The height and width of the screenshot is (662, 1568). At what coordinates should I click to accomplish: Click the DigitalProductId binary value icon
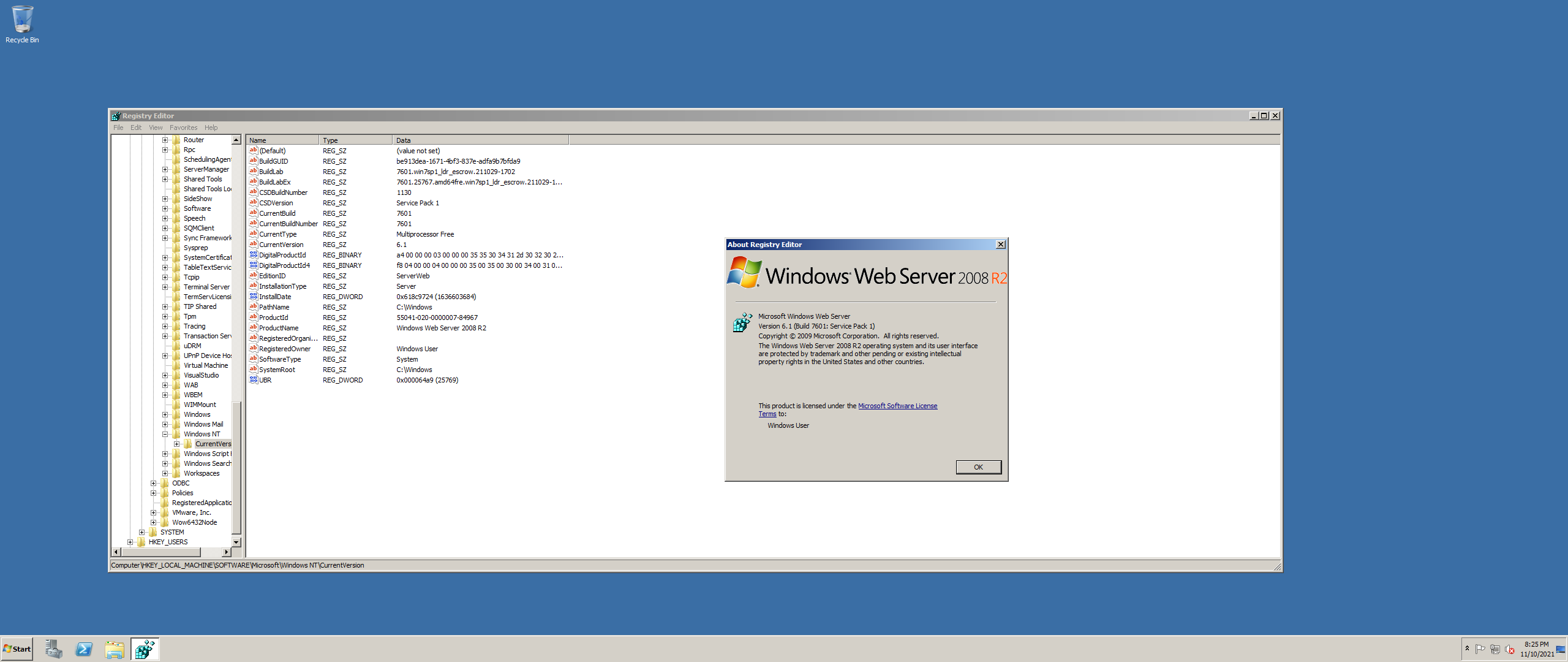(253, 255)
